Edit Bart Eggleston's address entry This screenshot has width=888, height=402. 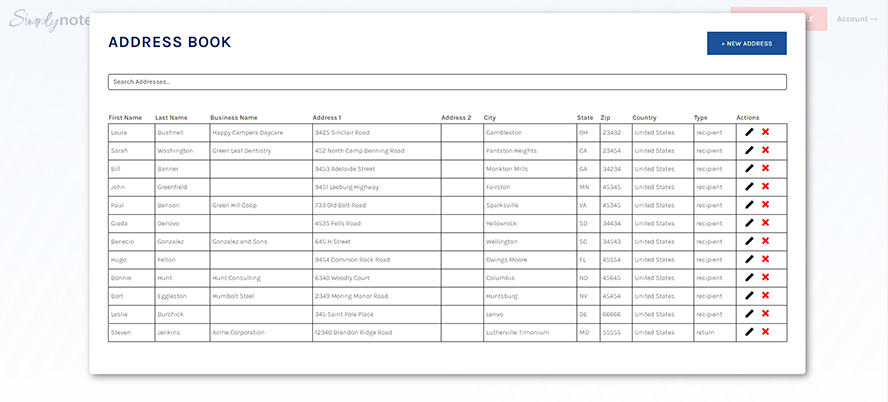[x=749, y=295]
